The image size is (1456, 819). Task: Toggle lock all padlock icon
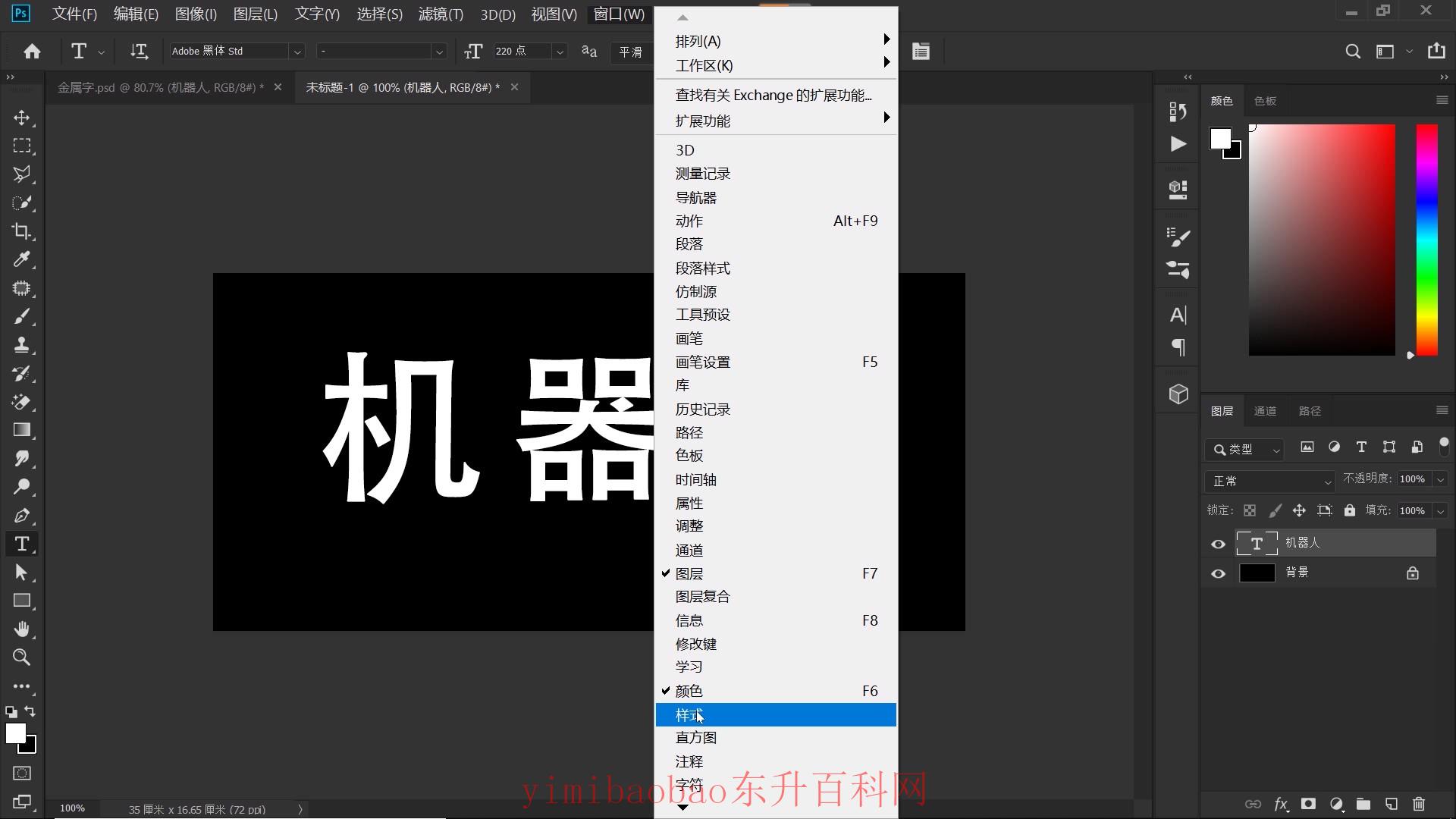[x=1349, y=510]
